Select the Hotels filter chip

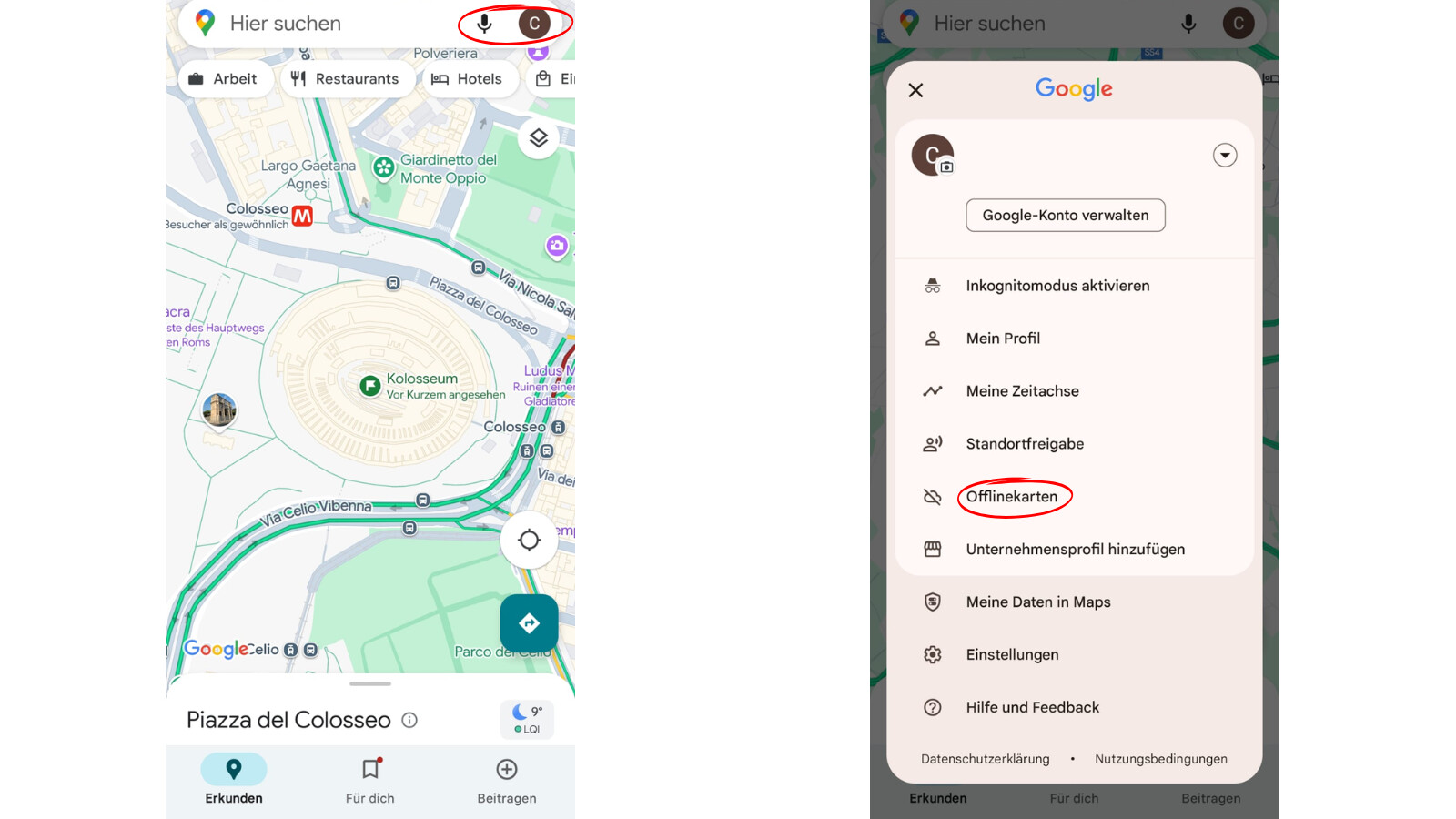click(x=467, y=79)
